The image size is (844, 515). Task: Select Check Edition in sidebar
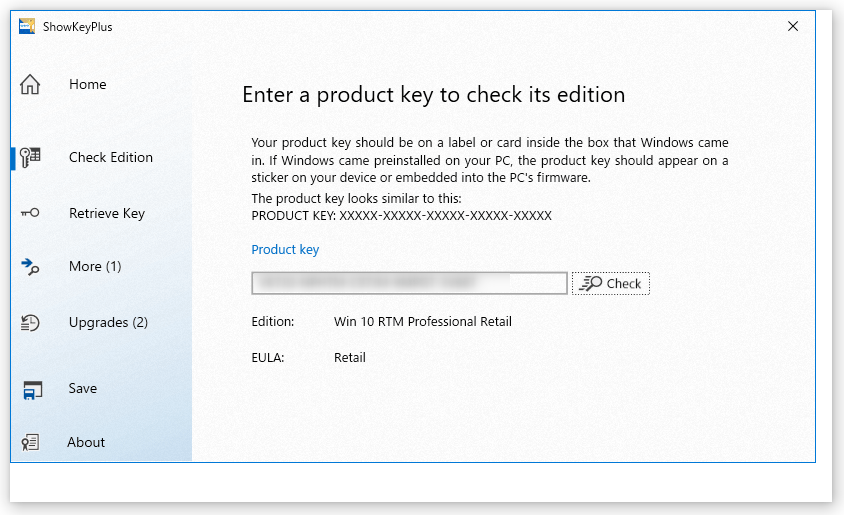click(x=111, y=158)
